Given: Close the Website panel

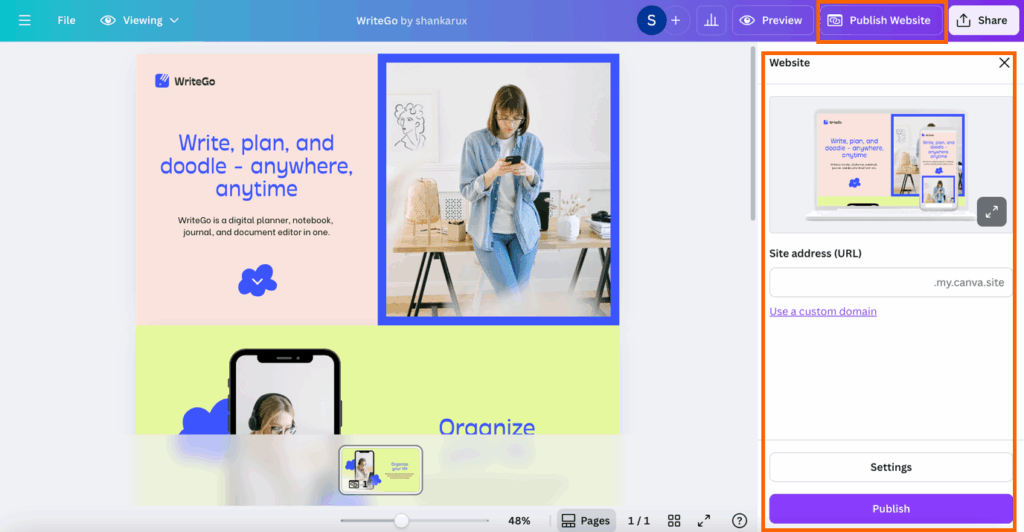Looking at the screenshot, I should 1004,63.
